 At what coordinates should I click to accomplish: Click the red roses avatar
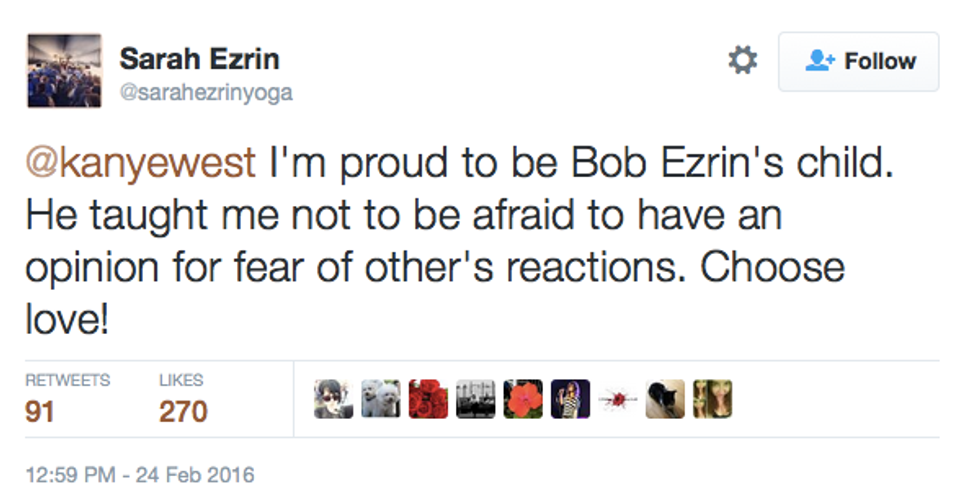point(428,399)
